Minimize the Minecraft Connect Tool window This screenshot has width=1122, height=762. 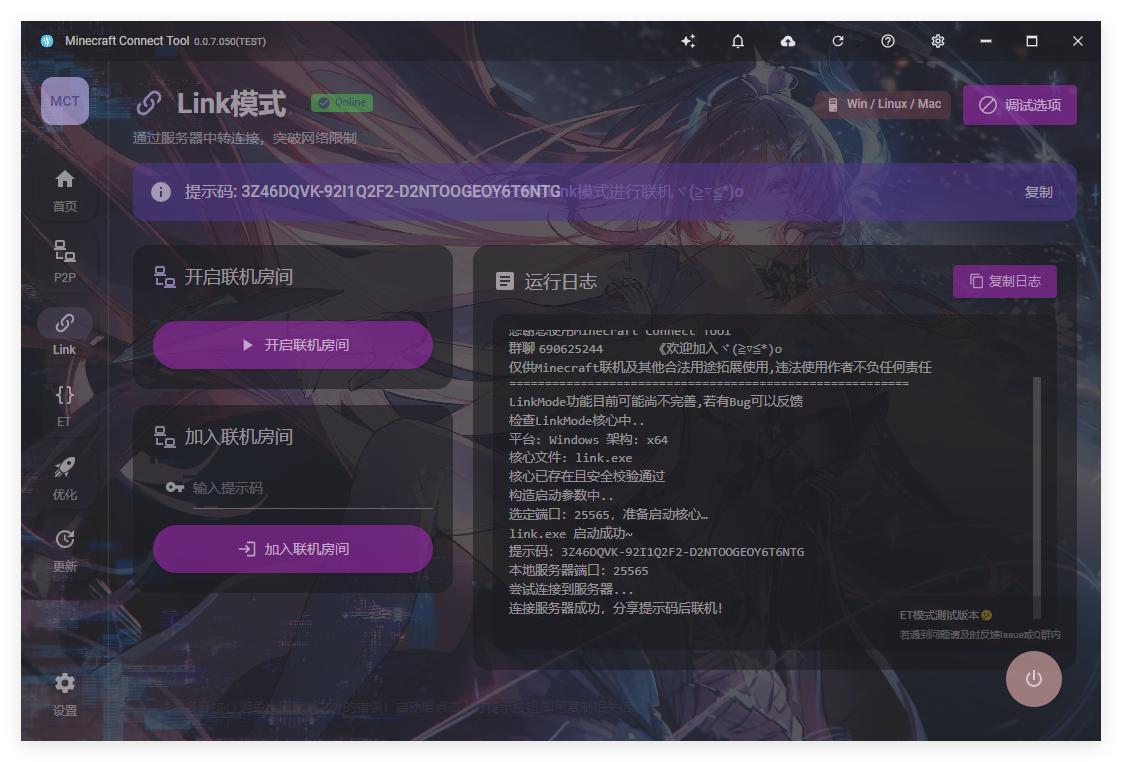(985, 41)
